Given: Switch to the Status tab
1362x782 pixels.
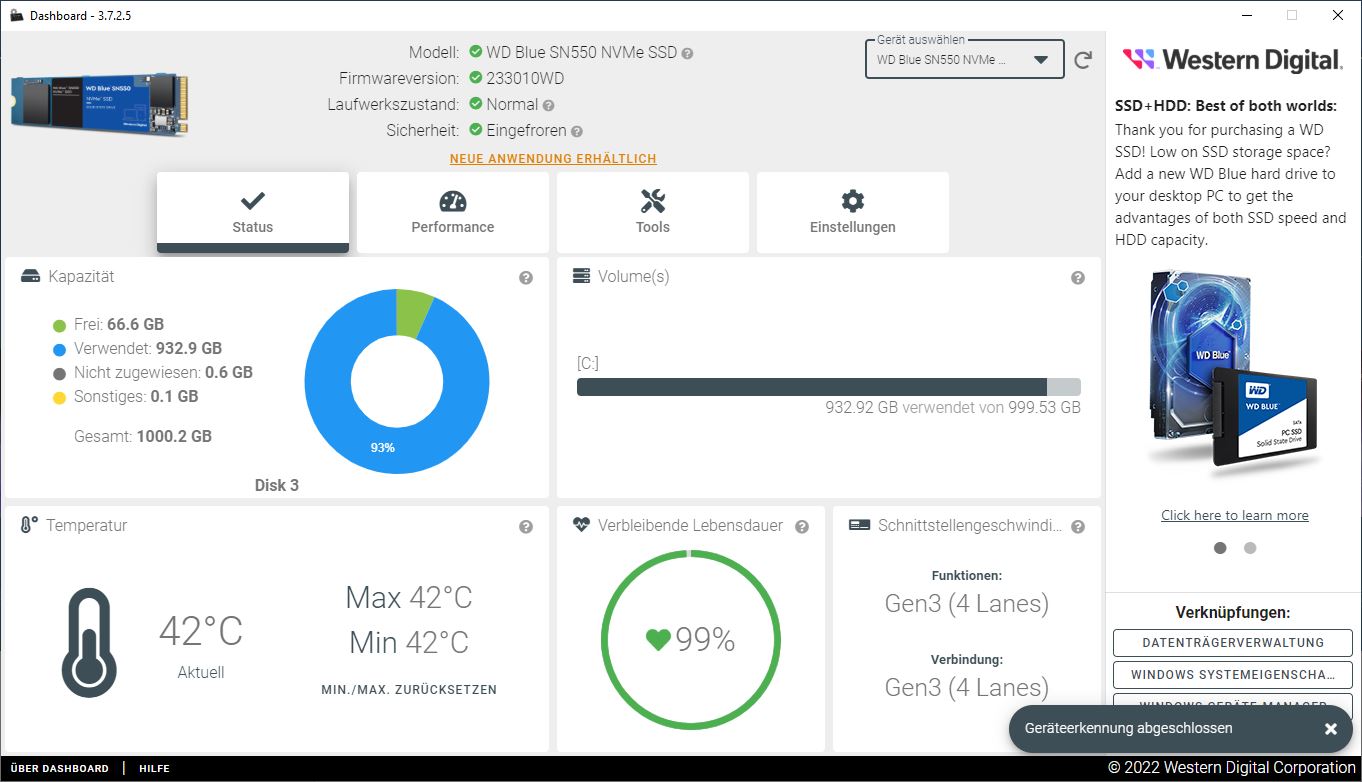Looking at the screenshot, I should coord(253,212).
